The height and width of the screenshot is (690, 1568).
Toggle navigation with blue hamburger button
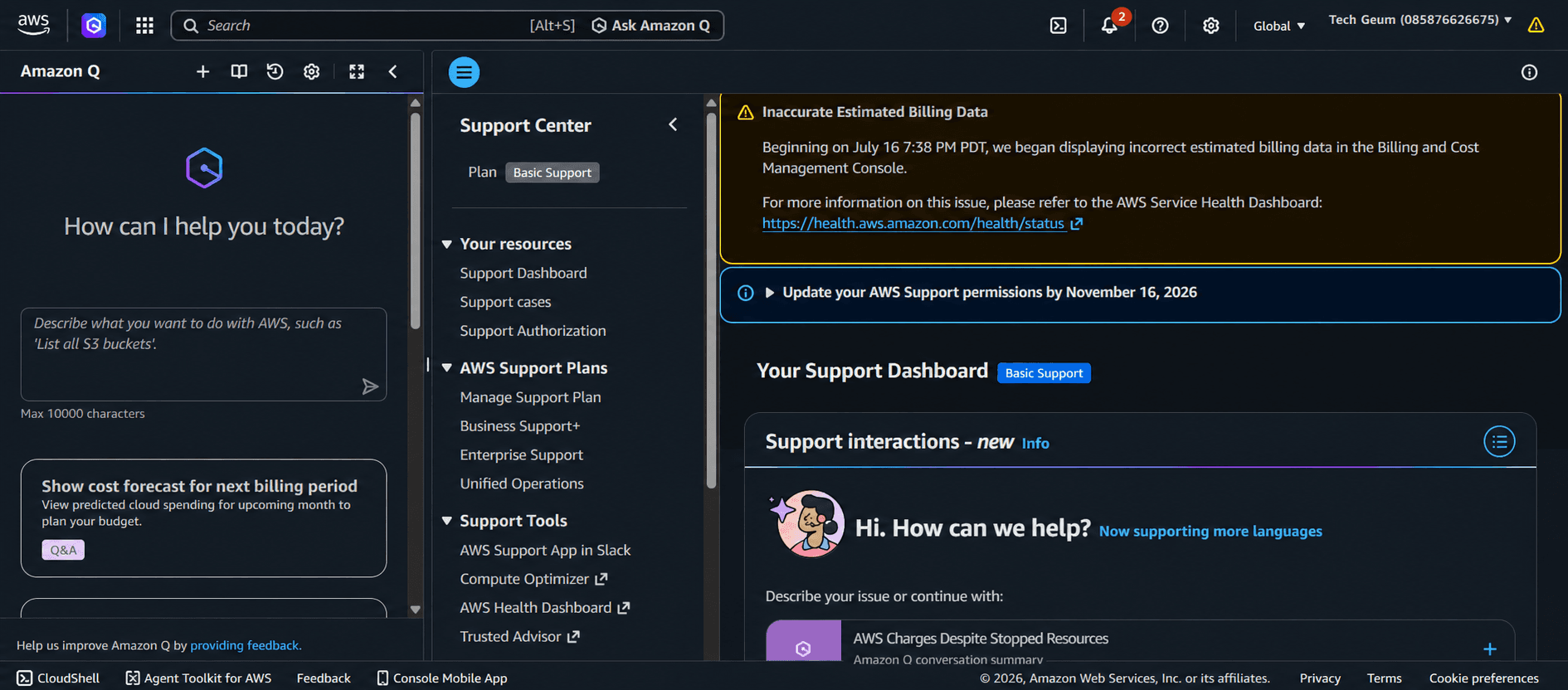(x=464, y=72)
